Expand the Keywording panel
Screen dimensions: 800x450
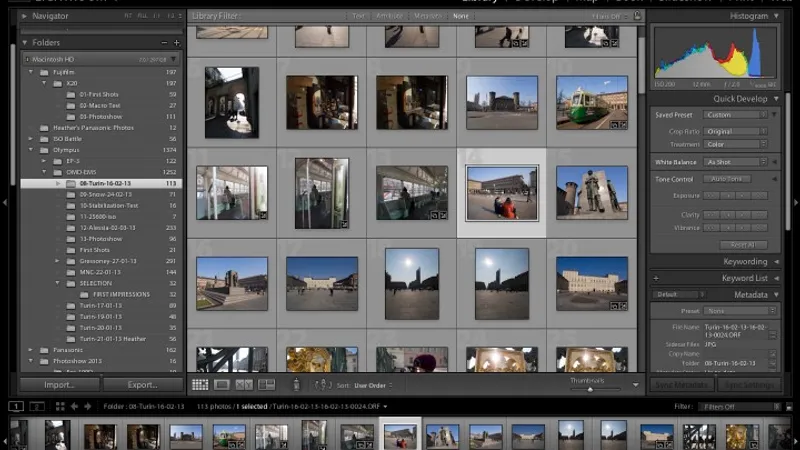[x=776, y=262]
